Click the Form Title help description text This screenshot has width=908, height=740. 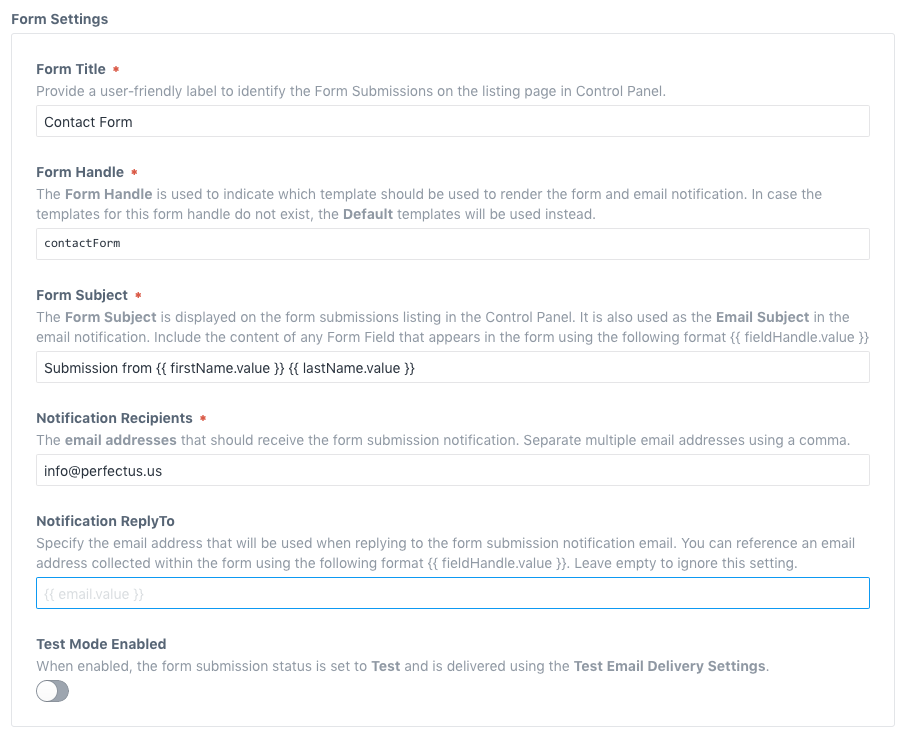pyautogui.click(x=351, y=91)
